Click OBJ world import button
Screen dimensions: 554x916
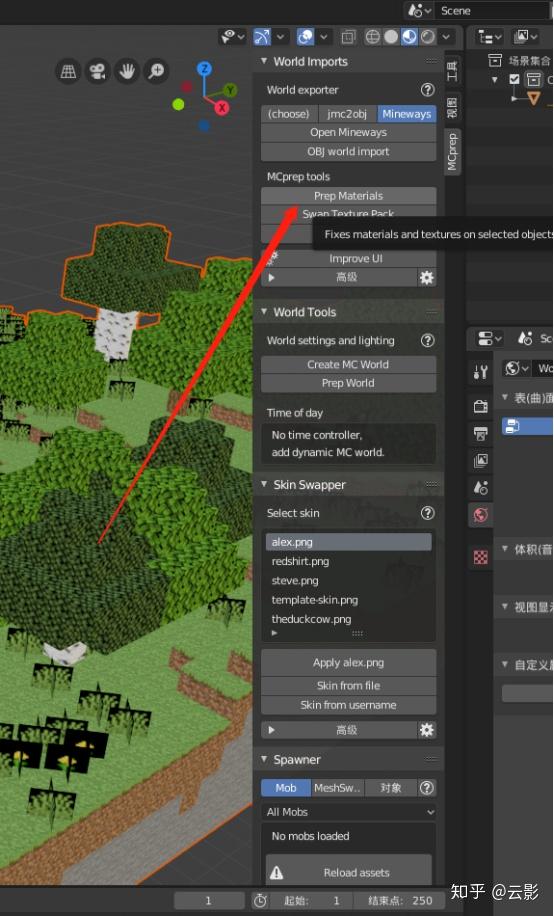[348, 151]
